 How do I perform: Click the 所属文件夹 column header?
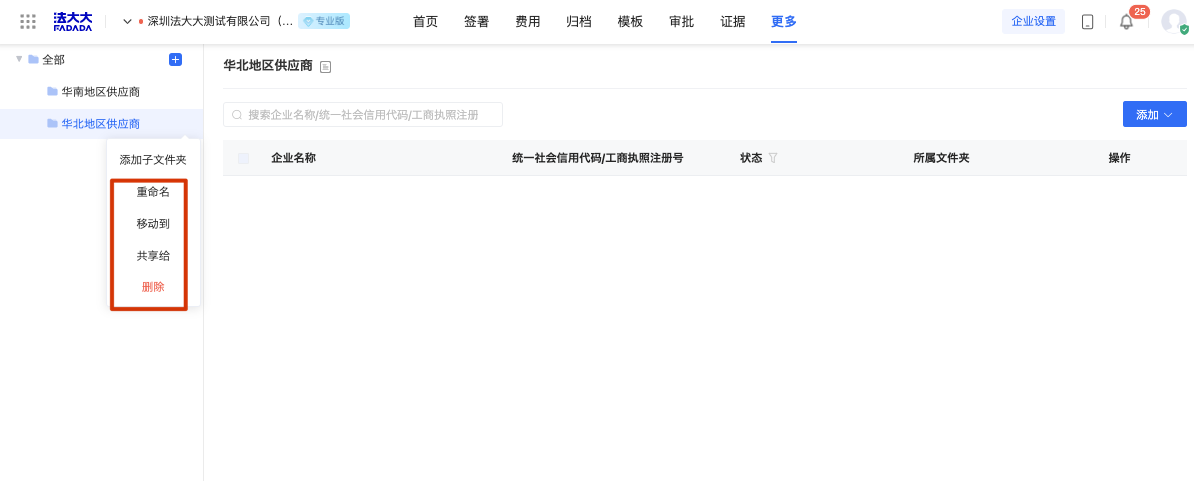point(941,158)
